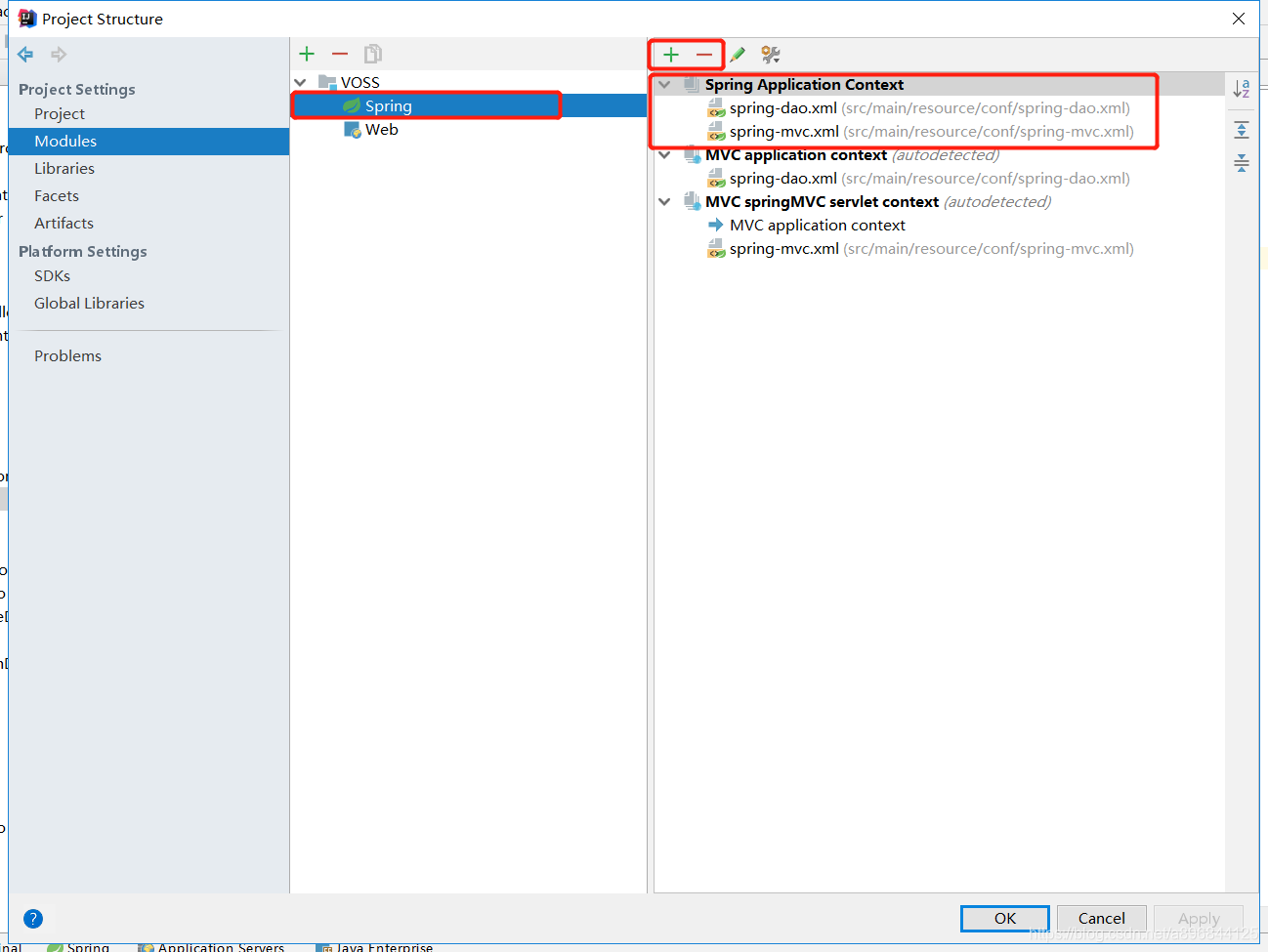Image resolution: width=1268 pixels, height=952 pixels.
Task: Open the SDKs platform settings
Action: tap(52, 276)
